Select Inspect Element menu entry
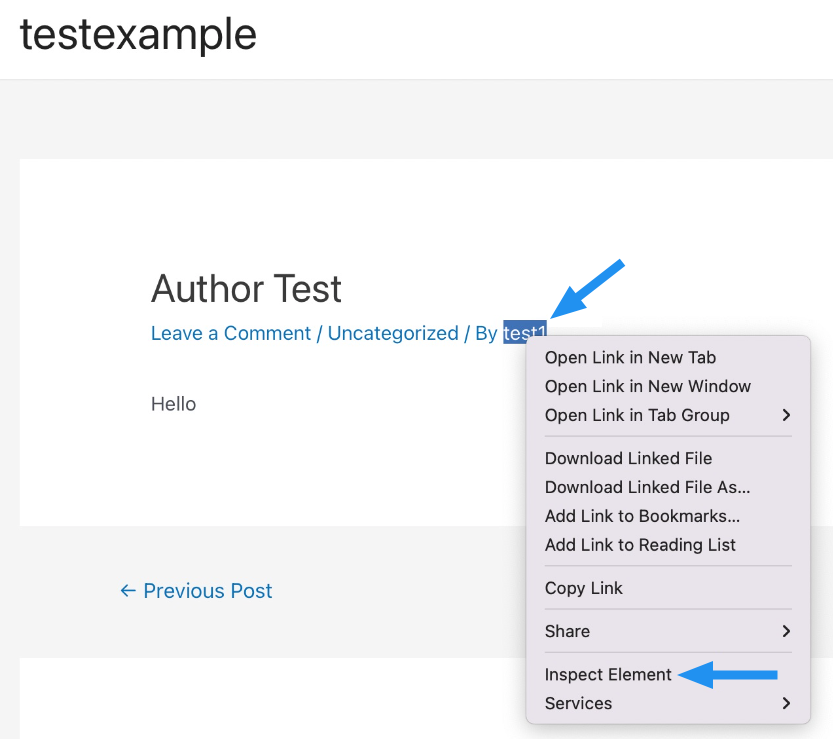 608,674
